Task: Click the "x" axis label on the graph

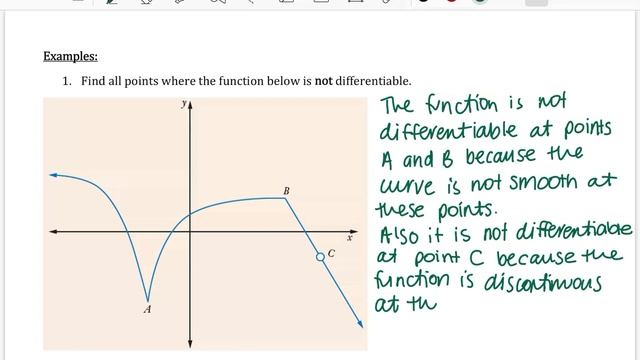Action: point(350,238)
